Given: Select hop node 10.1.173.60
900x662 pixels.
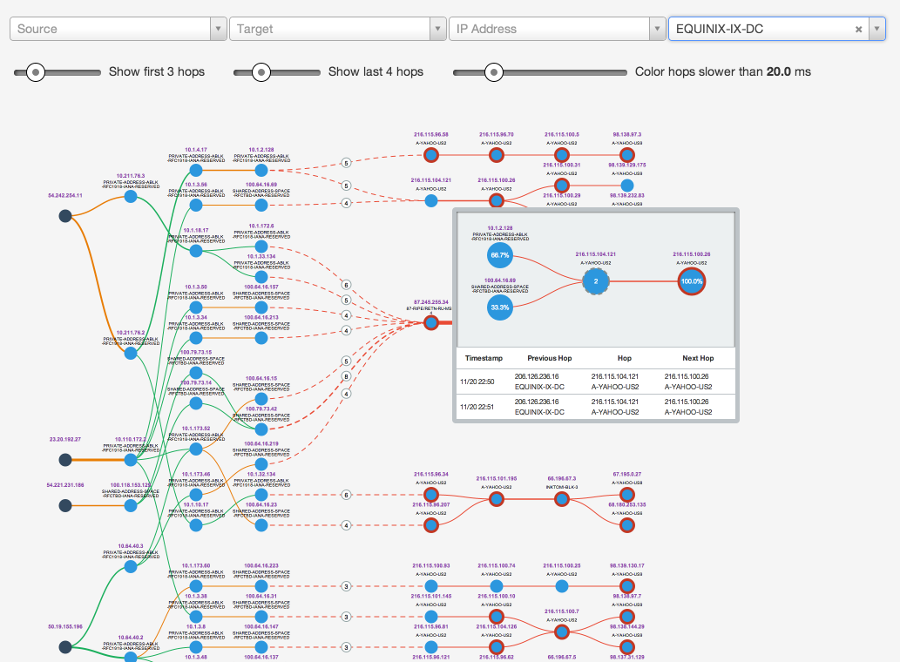Looking at the screenshot, I should [196, 586].
